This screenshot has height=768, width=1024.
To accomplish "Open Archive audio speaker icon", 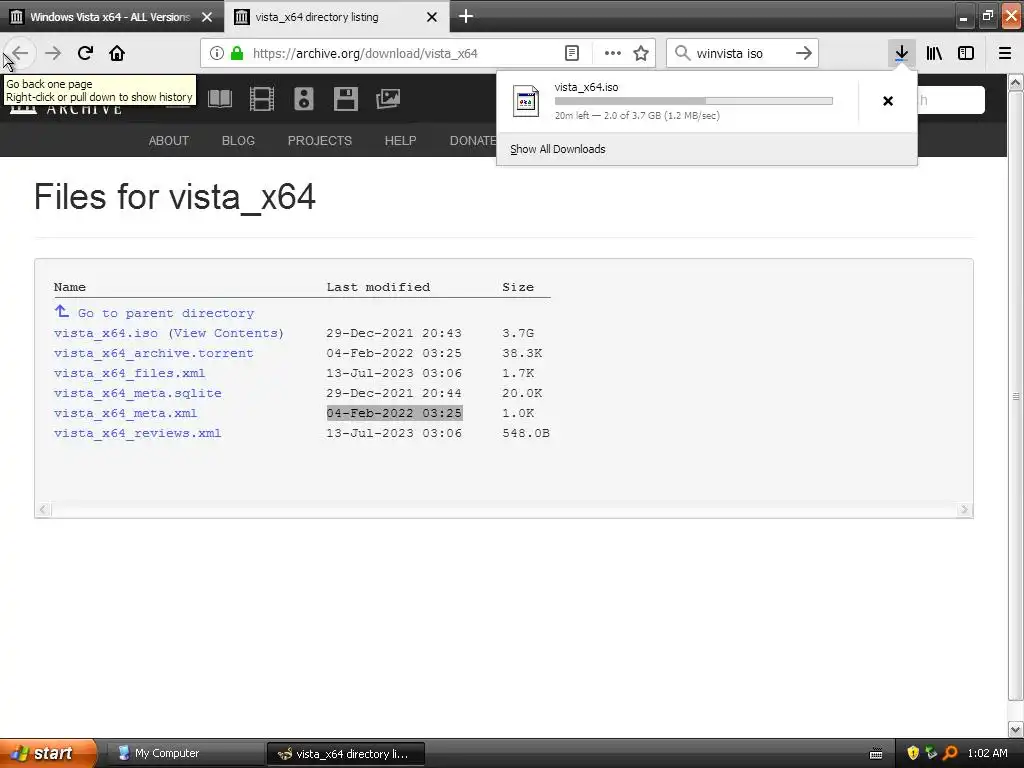I will pos(304,99).
